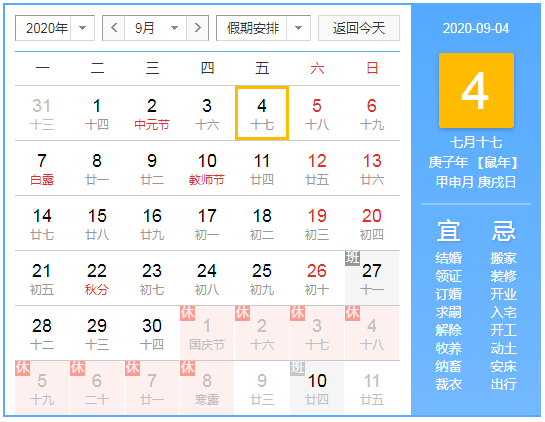Click the 班 badge on October 10
This screenshot has height=422, width=545.
pyautogui.click(x=297, y=368)
